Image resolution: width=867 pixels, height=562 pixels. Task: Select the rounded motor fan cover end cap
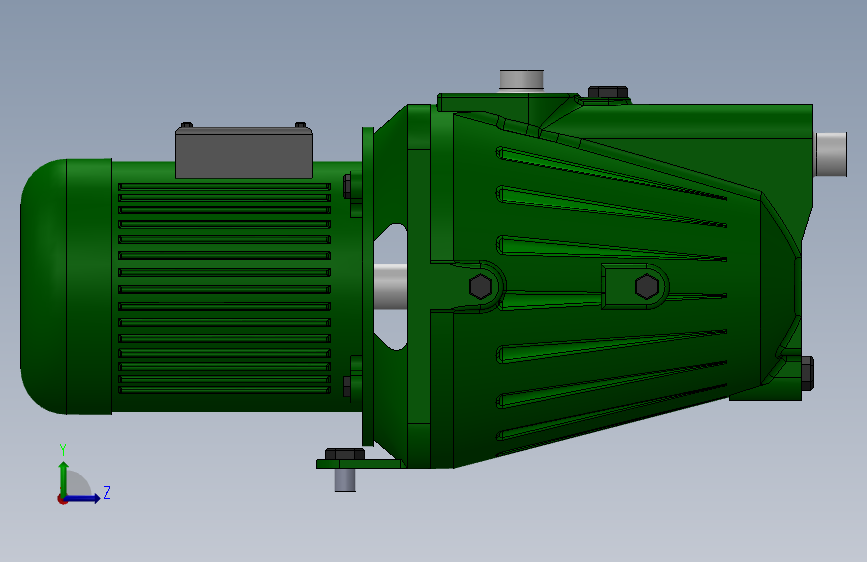66,287
